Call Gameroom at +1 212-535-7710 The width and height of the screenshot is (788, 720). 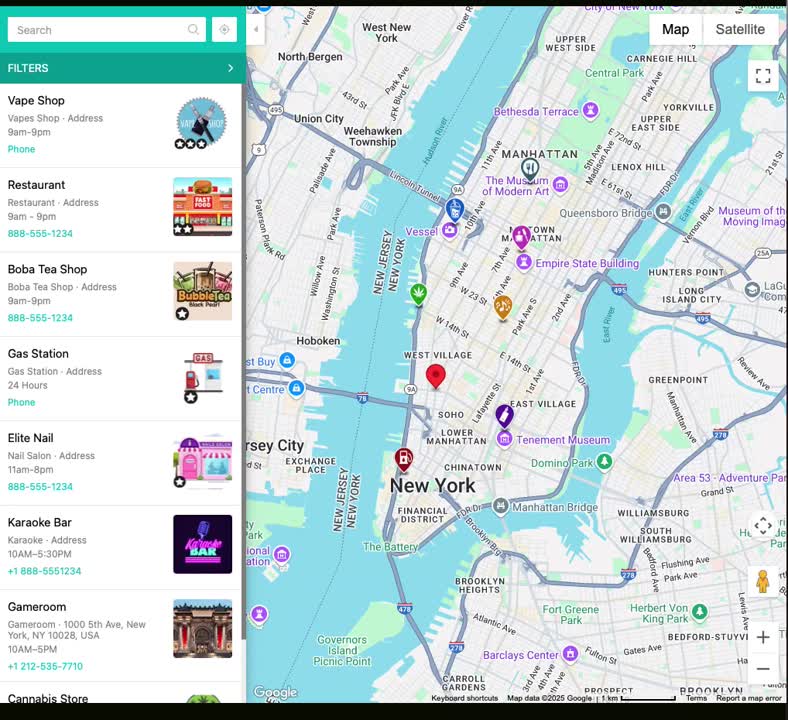tap(45, 666)
